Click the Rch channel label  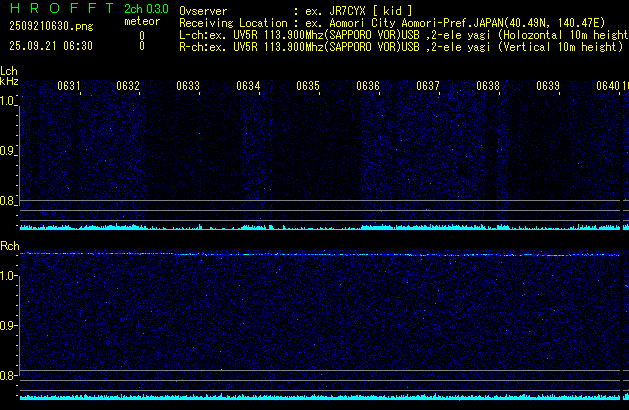tap(9, 245)
